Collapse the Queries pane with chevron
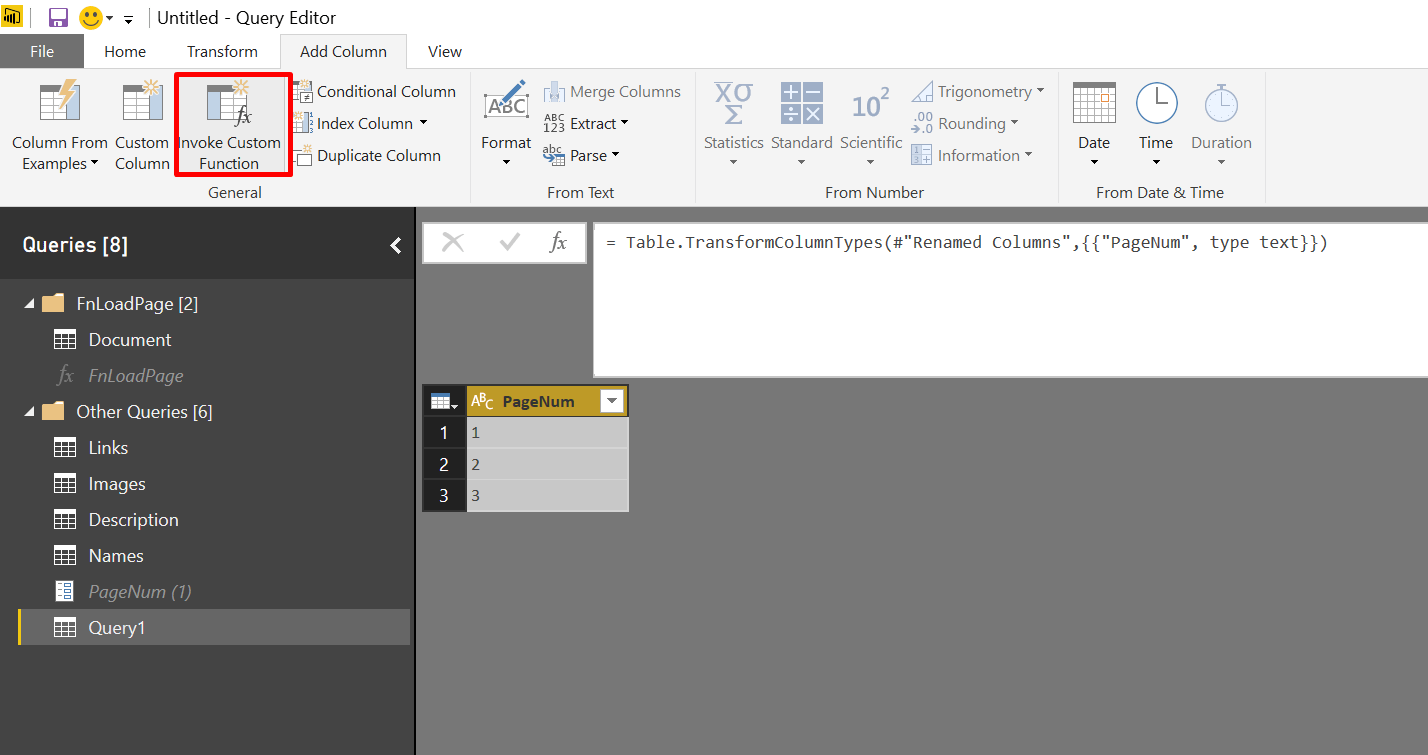 (396, 245)
